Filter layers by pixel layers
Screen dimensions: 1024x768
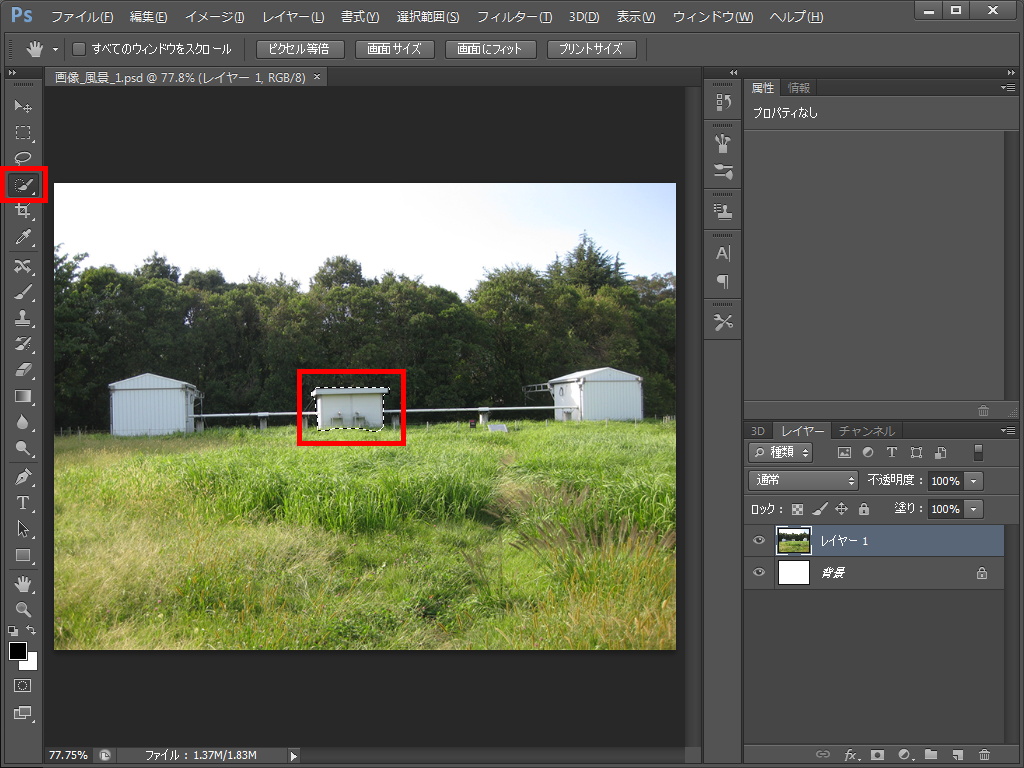click(x=844, y=452)
